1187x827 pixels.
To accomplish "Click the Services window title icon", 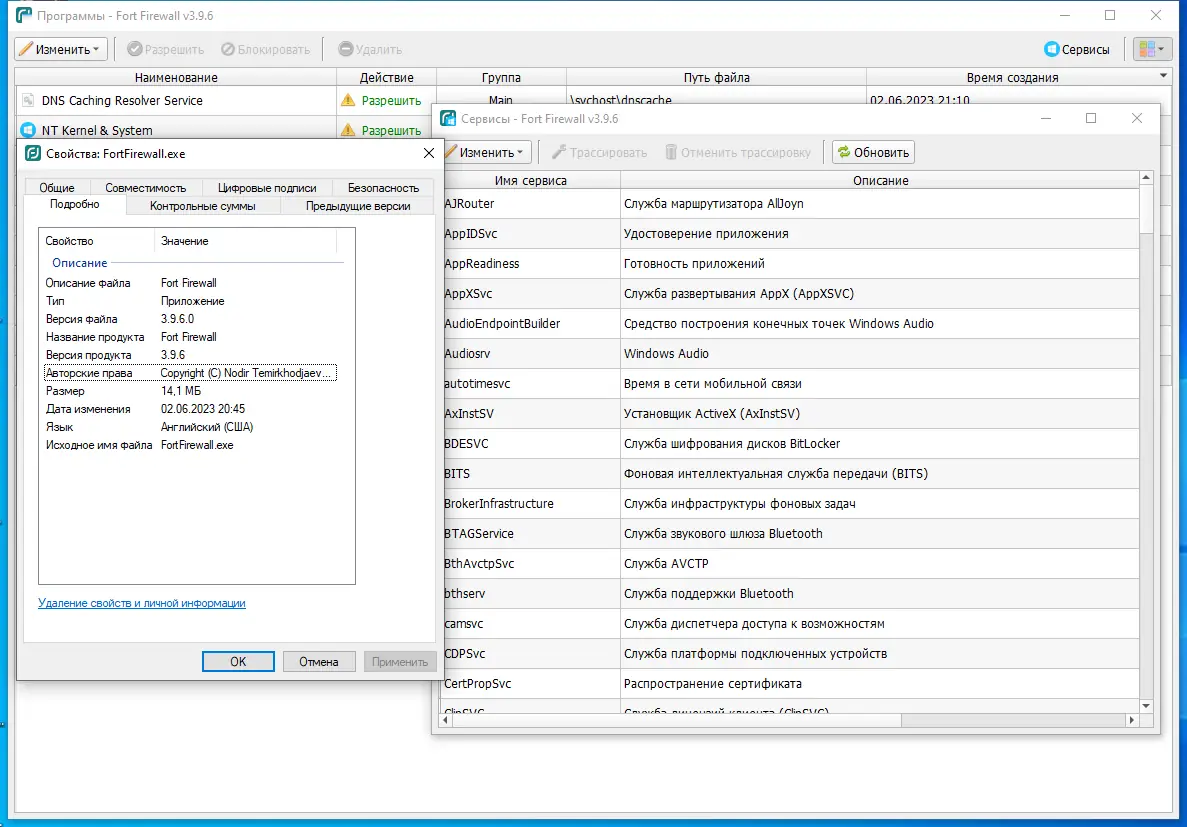I will pyautogui.click(x=448, y=118).
